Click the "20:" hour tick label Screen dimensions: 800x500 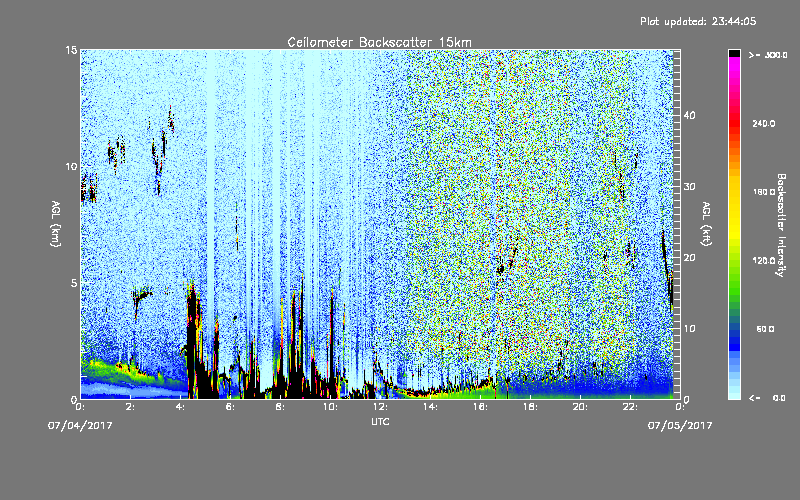pos(580,407)
